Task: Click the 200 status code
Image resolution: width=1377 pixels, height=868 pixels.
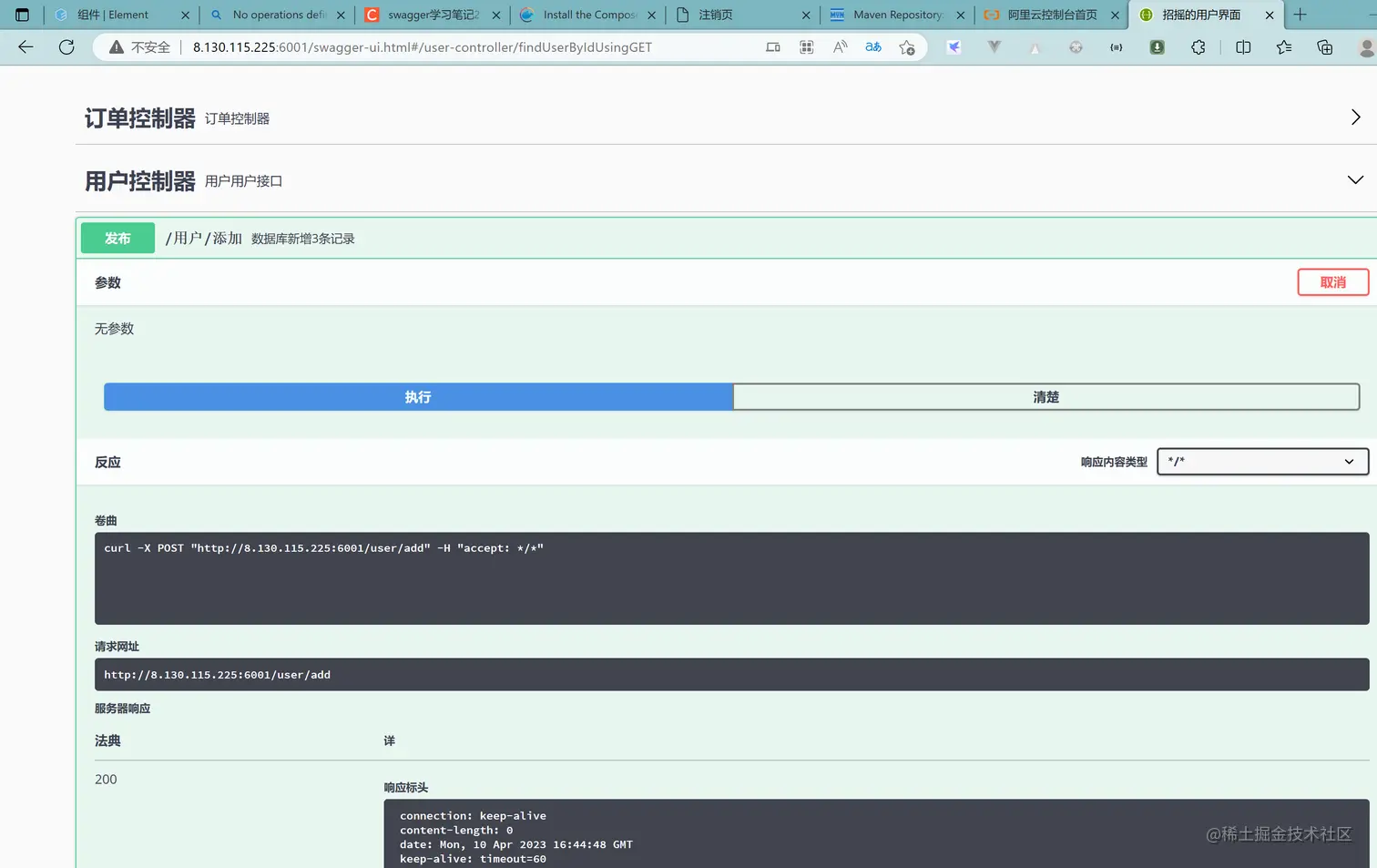Action: tap(106, 780)
